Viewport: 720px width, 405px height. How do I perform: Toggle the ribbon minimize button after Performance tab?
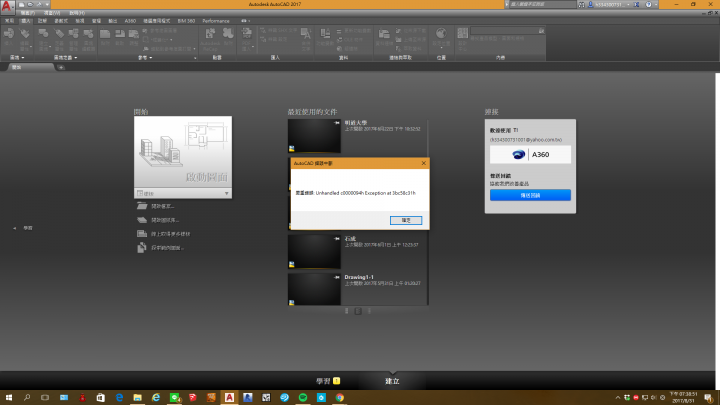[245, 21]
